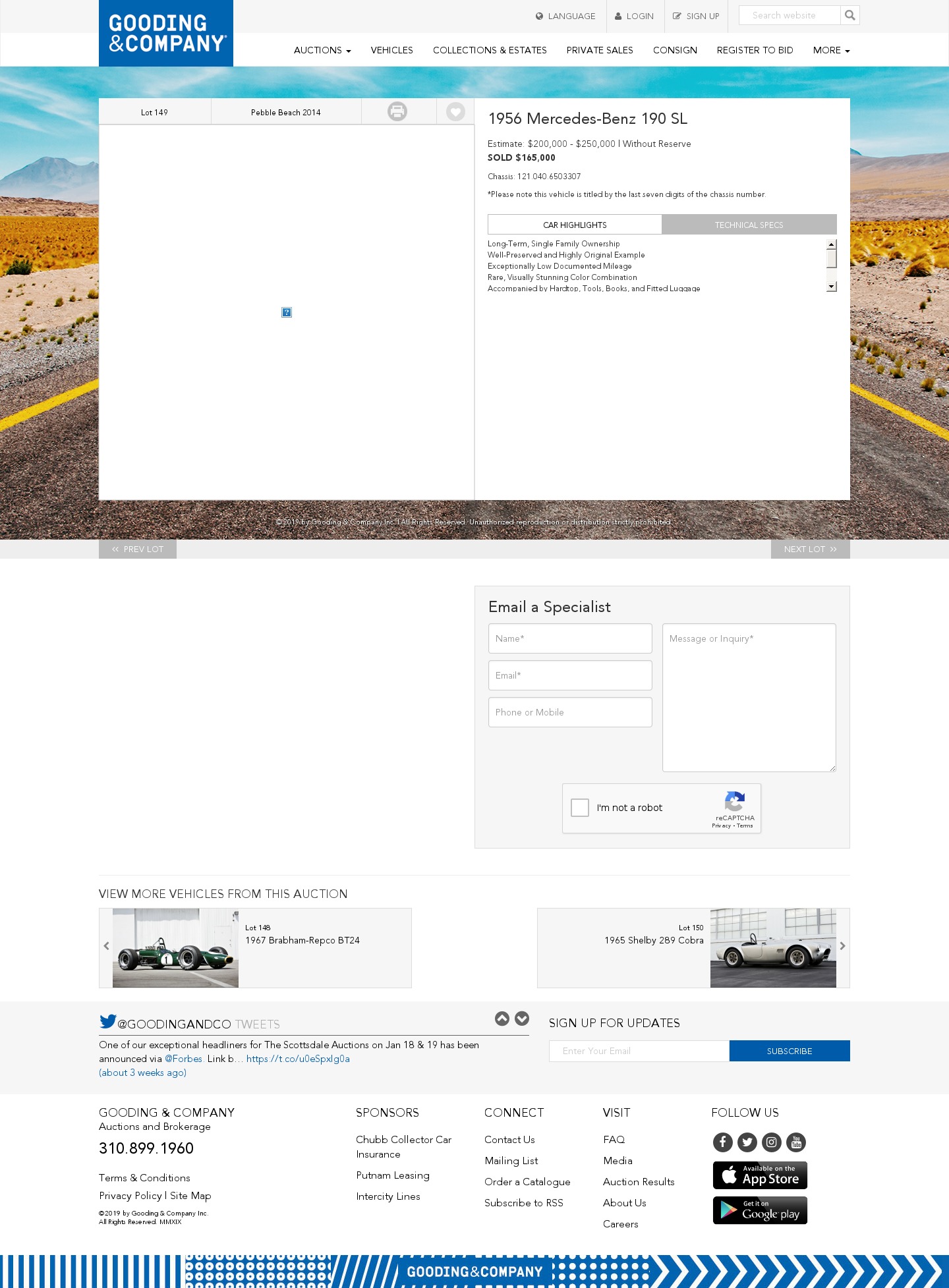This screenshot has width=949, height=1288.
Task: Click the Google Play badge
Action: [x=761, y=1210]
